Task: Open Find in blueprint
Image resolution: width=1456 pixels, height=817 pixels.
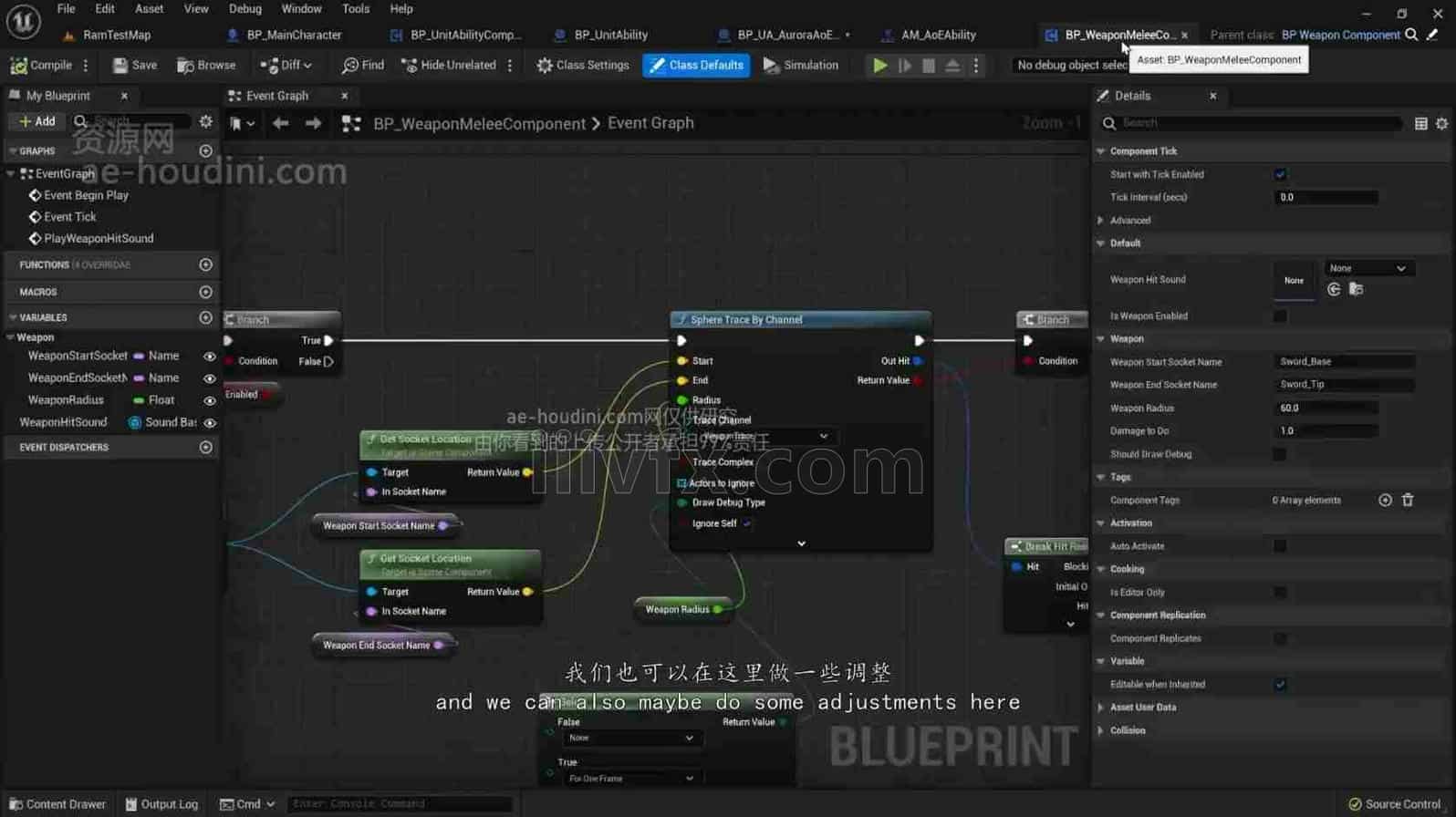Action: pyautogui.click(x=362, y=65)
